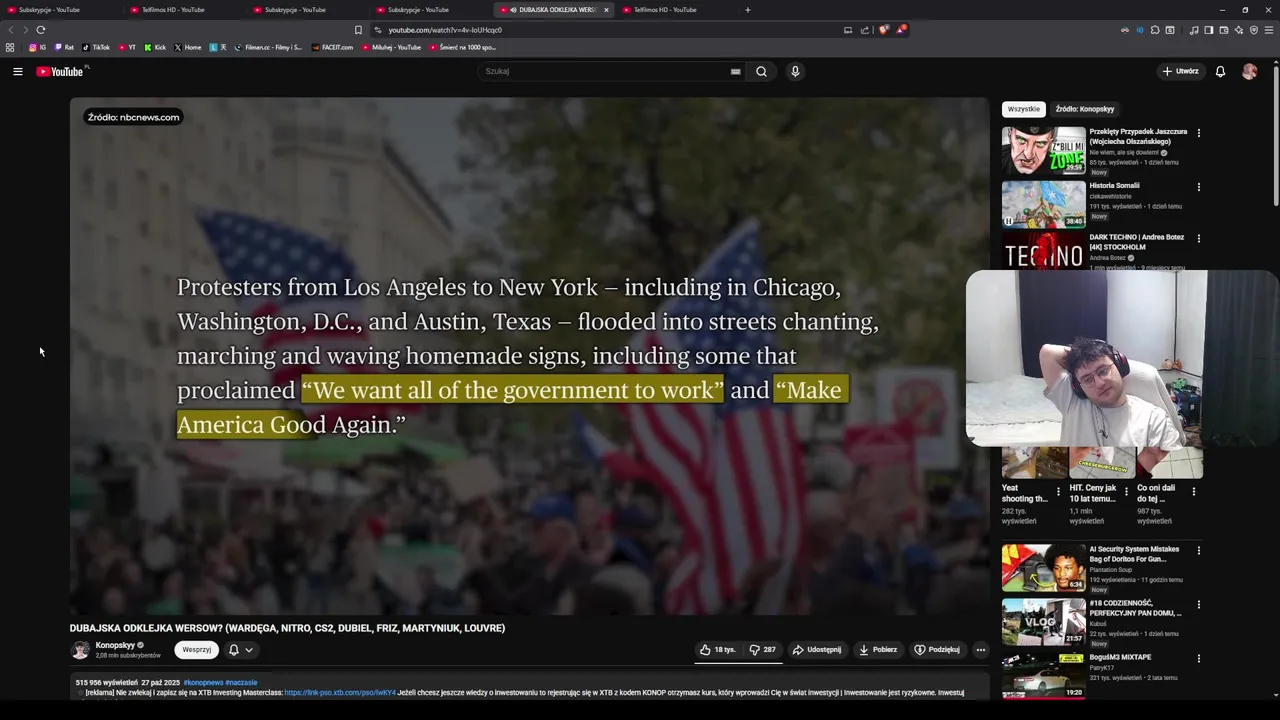Open the Kick bookmark
Viewport: 1280px width, 720px height.
point(155,47)
